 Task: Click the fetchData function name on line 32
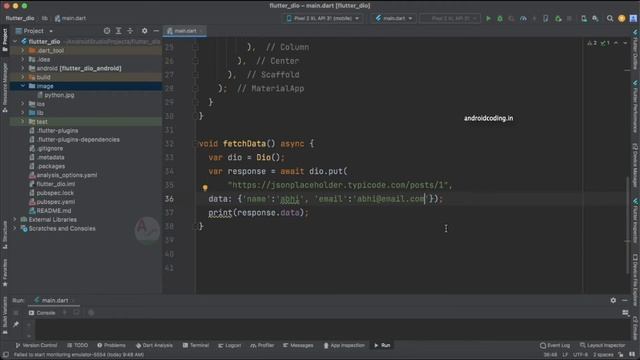point(244,144)
